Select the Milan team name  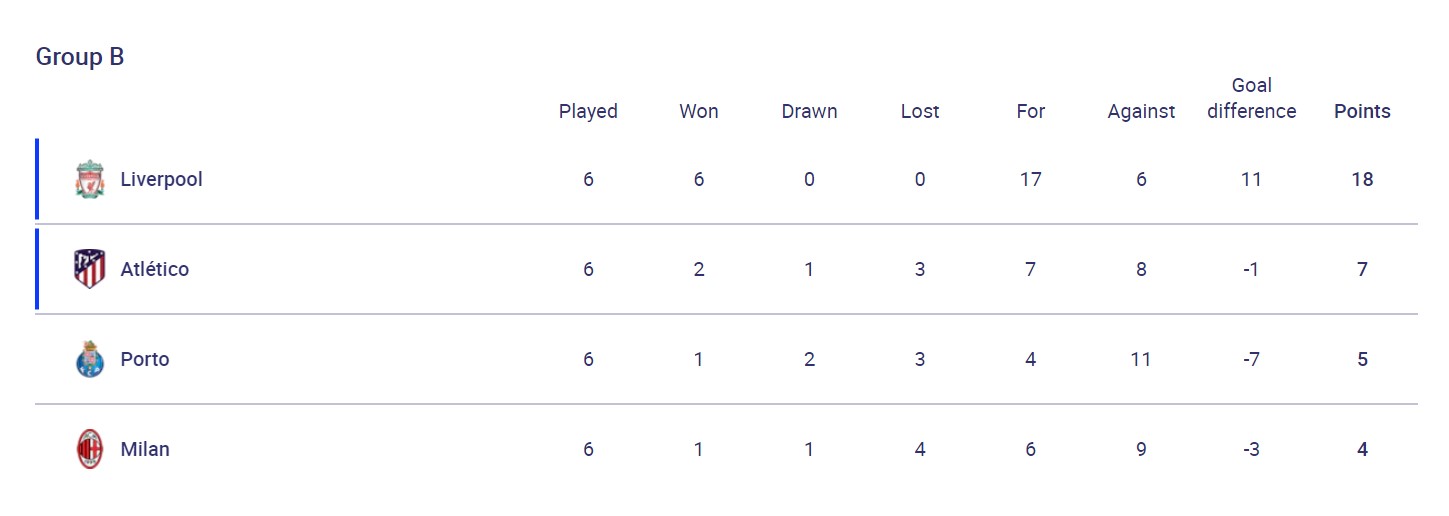click(x=145, y=450)
